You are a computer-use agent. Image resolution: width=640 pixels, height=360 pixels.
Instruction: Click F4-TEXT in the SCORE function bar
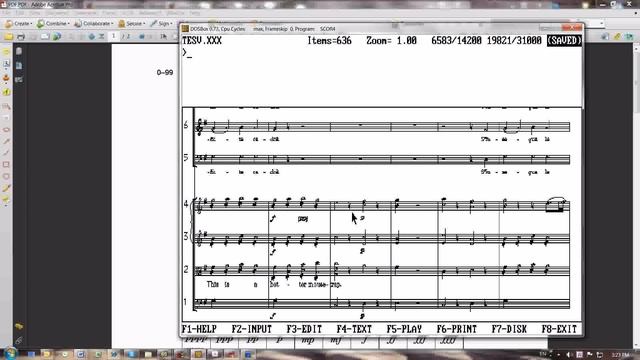354,329
